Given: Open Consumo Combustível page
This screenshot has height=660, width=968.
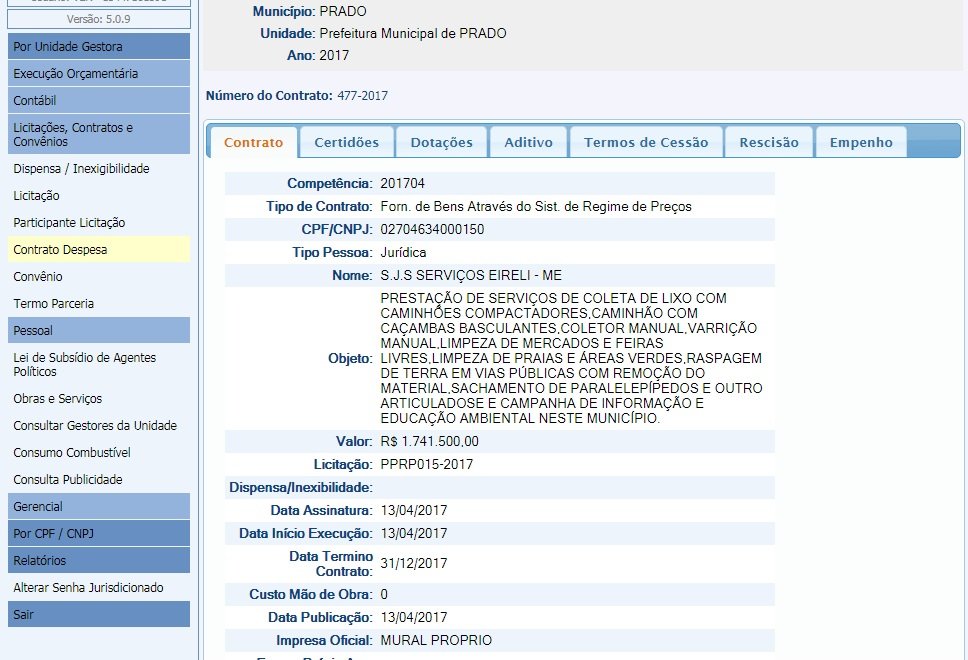Looking at the screenshot, I should coord(72,452).
